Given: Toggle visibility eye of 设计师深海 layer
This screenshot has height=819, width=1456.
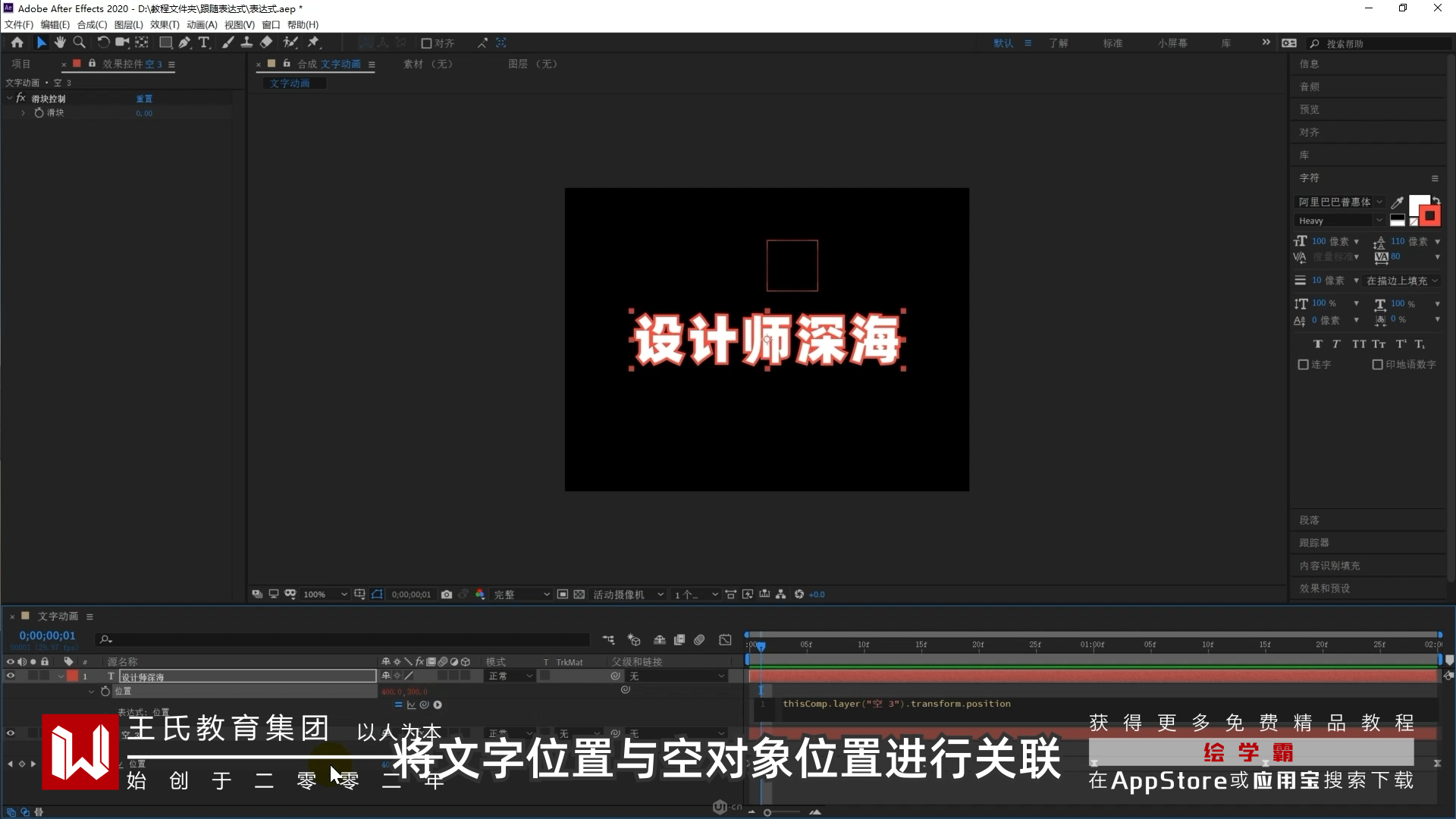Looking at the screenshot, I should 11,676.
